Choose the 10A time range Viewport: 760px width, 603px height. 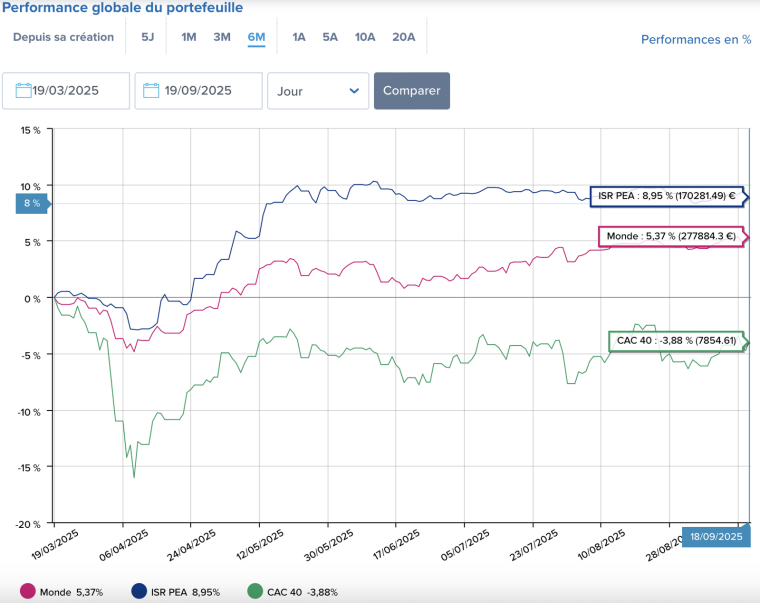pyautogui.click(x=365, y=38)
